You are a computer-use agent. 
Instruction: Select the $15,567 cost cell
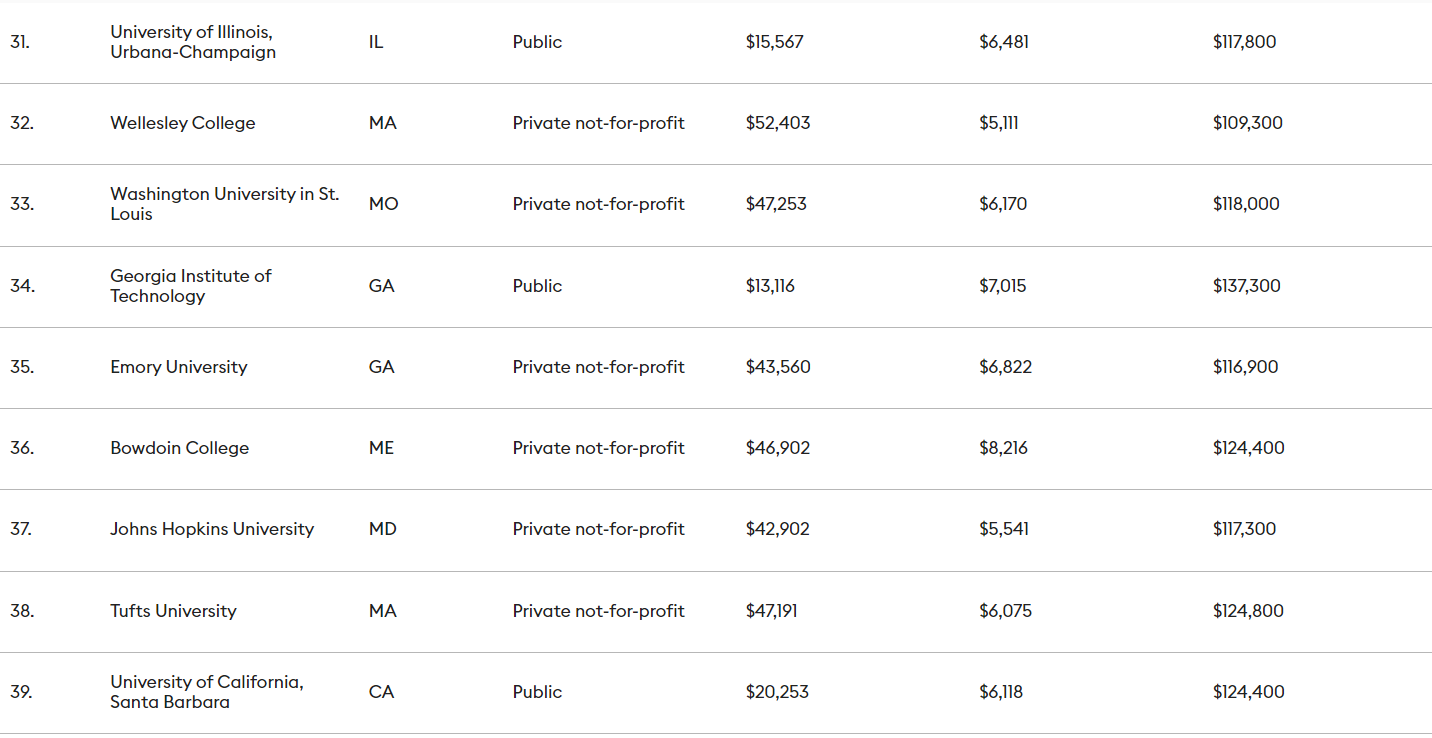click(774, 42)
